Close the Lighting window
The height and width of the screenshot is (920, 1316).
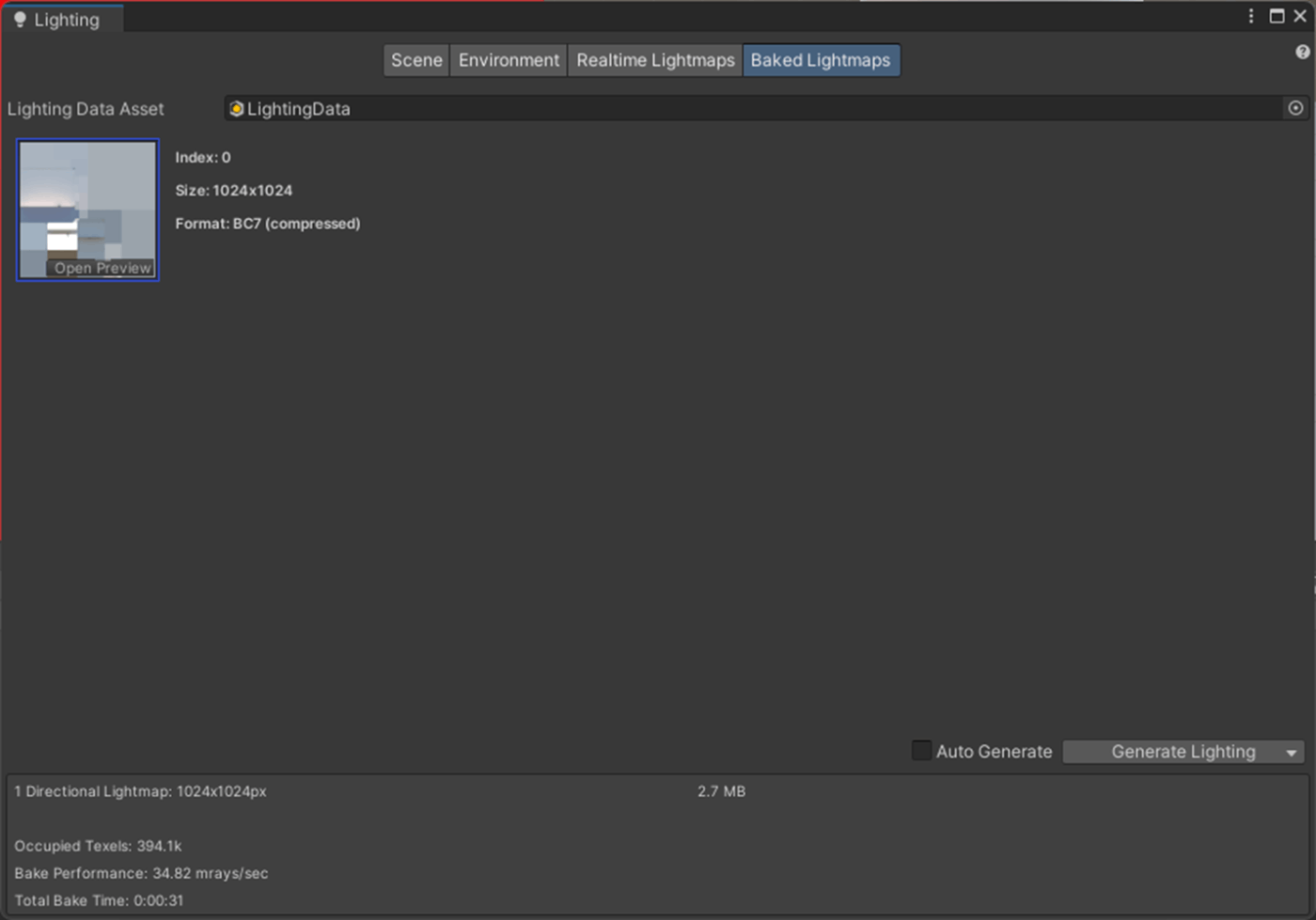point(1300,16)
